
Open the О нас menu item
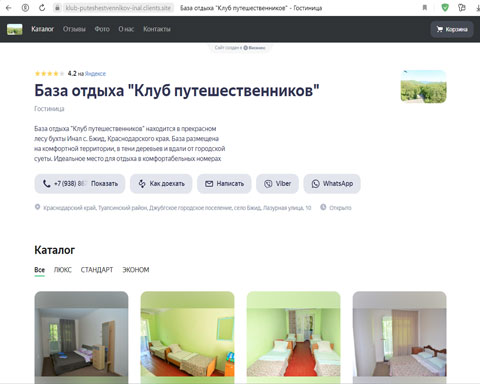(126, 29)
